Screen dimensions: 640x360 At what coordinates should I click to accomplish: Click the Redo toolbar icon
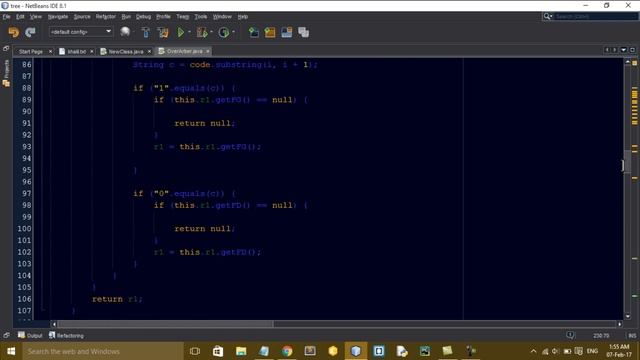(x=30, y=32)
